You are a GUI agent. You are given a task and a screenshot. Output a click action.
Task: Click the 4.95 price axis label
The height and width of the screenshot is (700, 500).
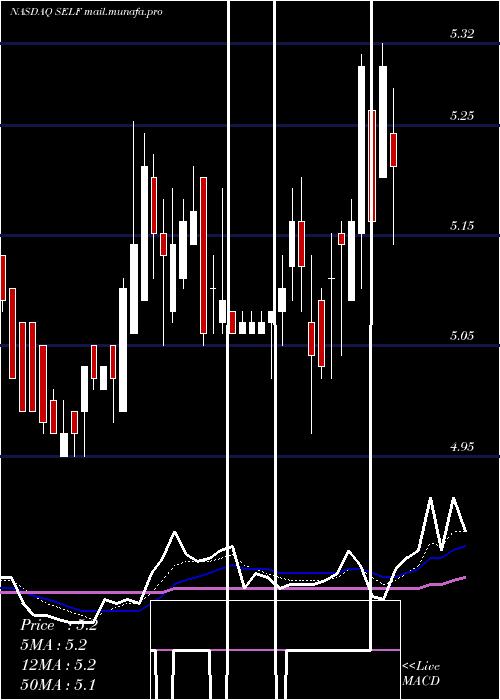[x=462, y=446]
